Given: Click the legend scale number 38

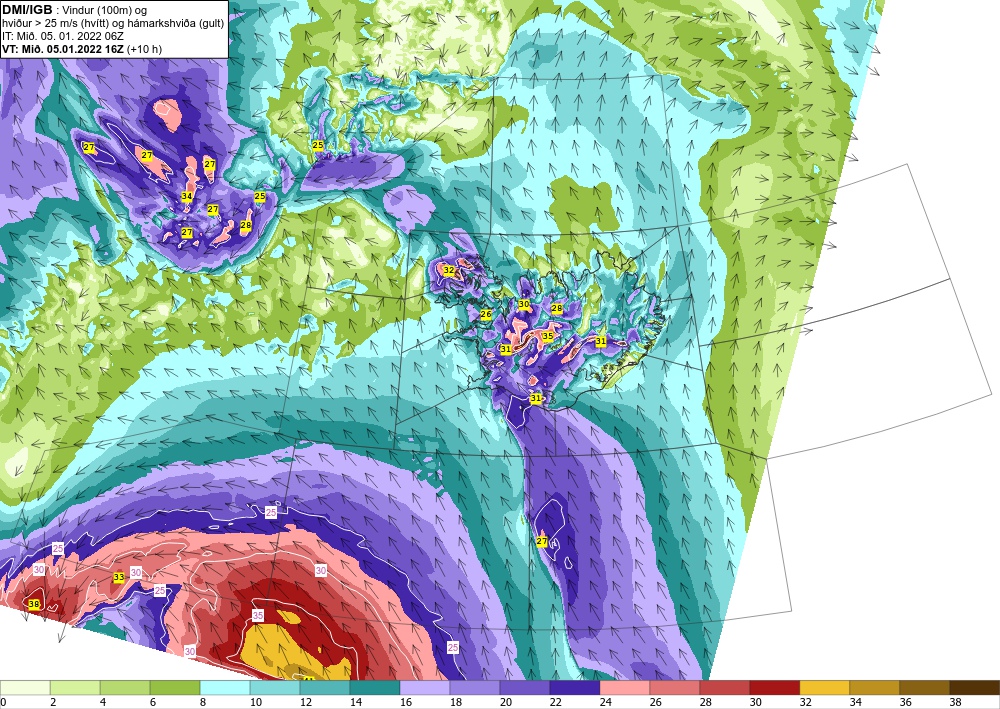Looking at the screenshot, I should [x=955, y=703].
